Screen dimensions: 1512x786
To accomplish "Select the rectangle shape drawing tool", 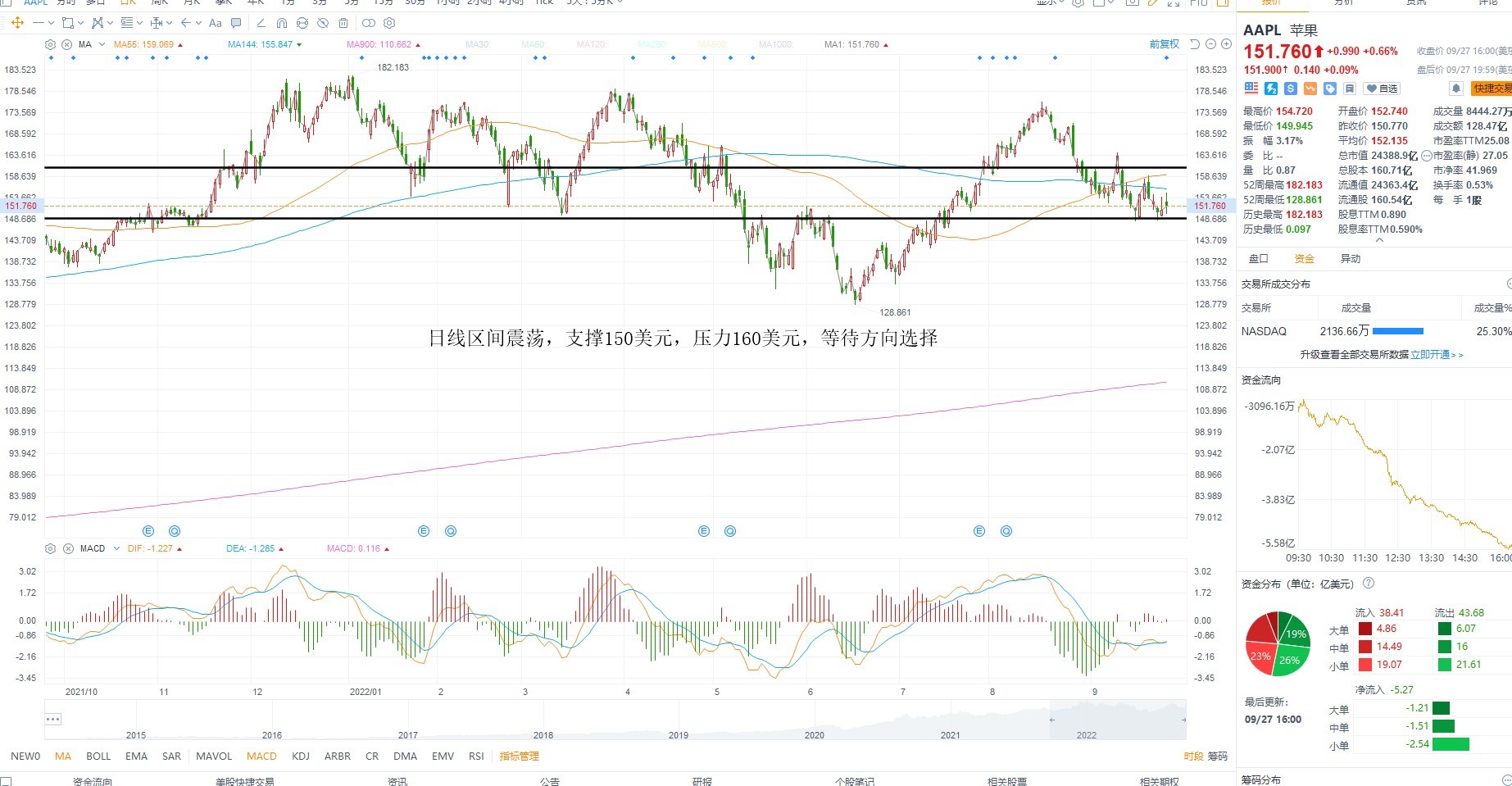I will [68, 23].
